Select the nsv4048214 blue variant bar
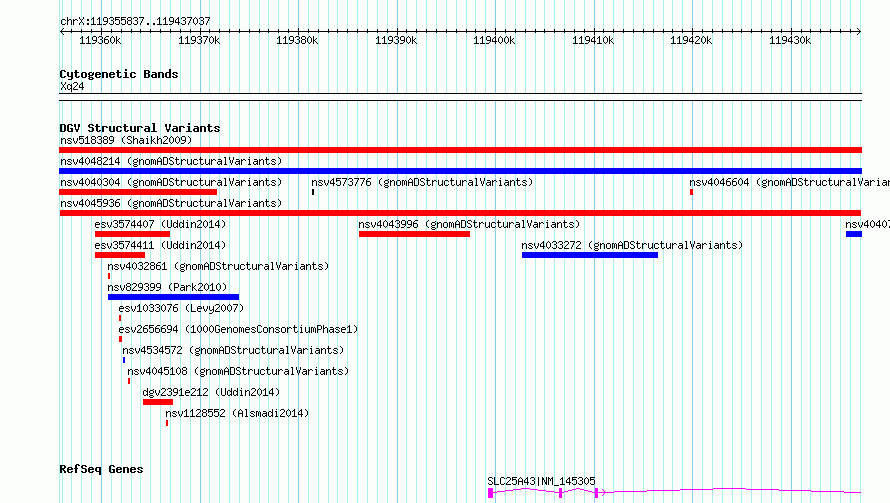Image resolution: width=890 pixels, height=503 pixels. point(460,171)
